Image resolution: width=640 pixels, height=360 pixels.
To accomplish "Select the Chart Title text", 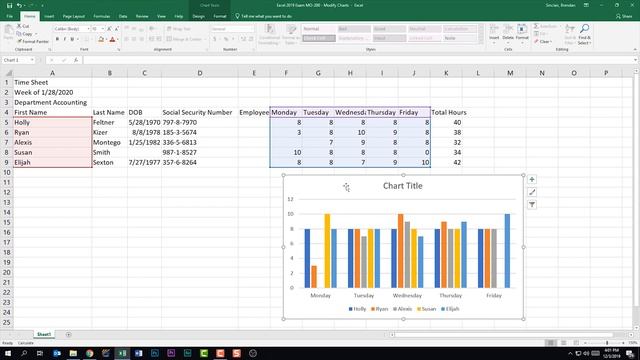I will coord(402,186).
